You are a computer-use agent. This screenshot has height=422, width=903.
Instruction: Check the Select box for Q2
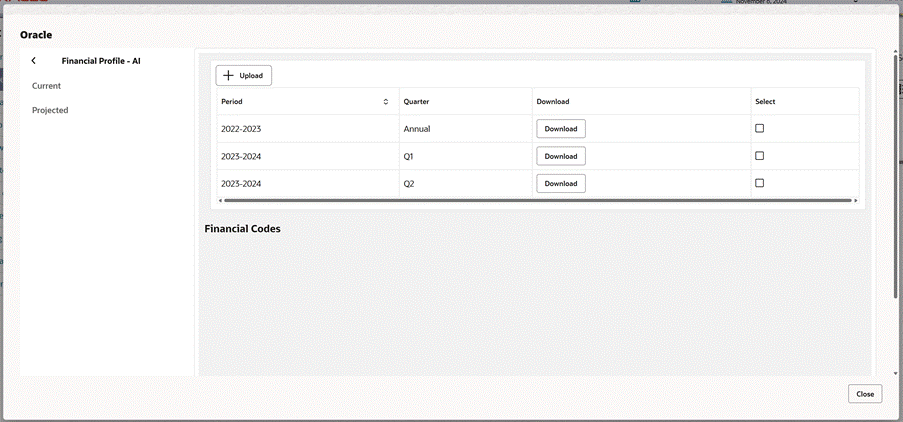pos(760,183)
